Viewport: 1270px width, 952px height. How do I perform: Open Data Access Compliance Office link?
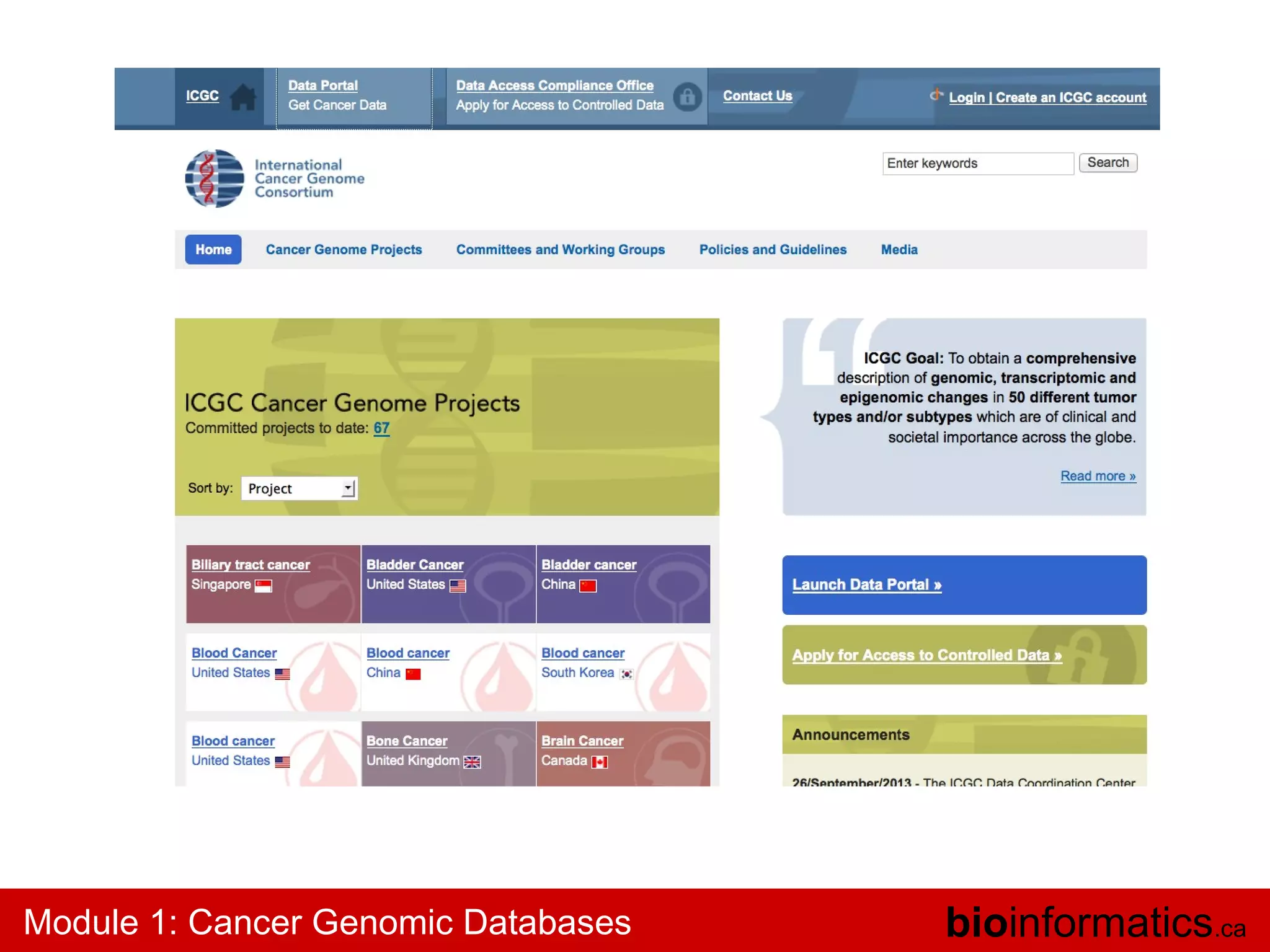point(555,86)
